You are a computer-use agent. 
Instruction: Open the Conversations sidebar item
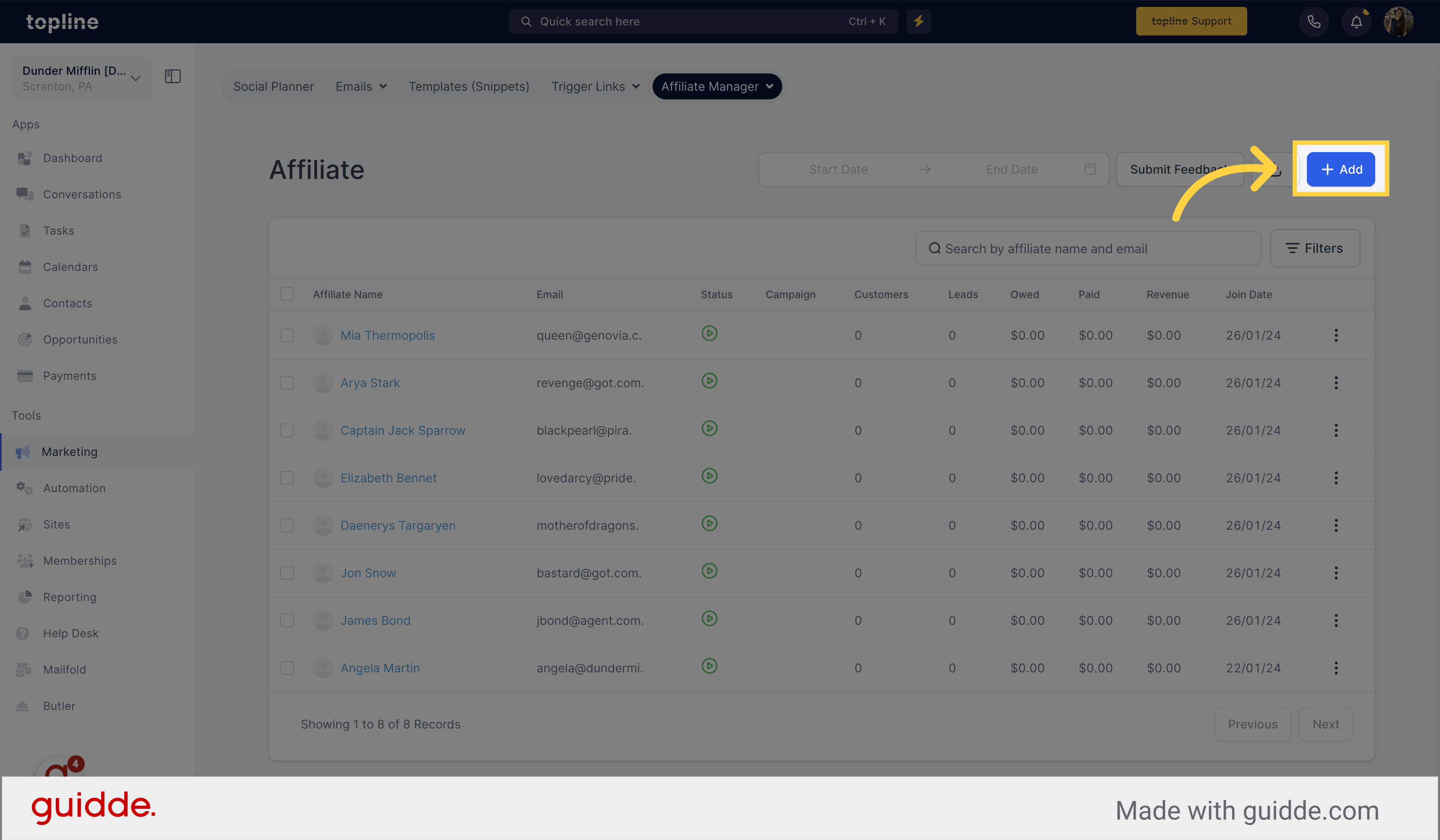pos(69,194)
